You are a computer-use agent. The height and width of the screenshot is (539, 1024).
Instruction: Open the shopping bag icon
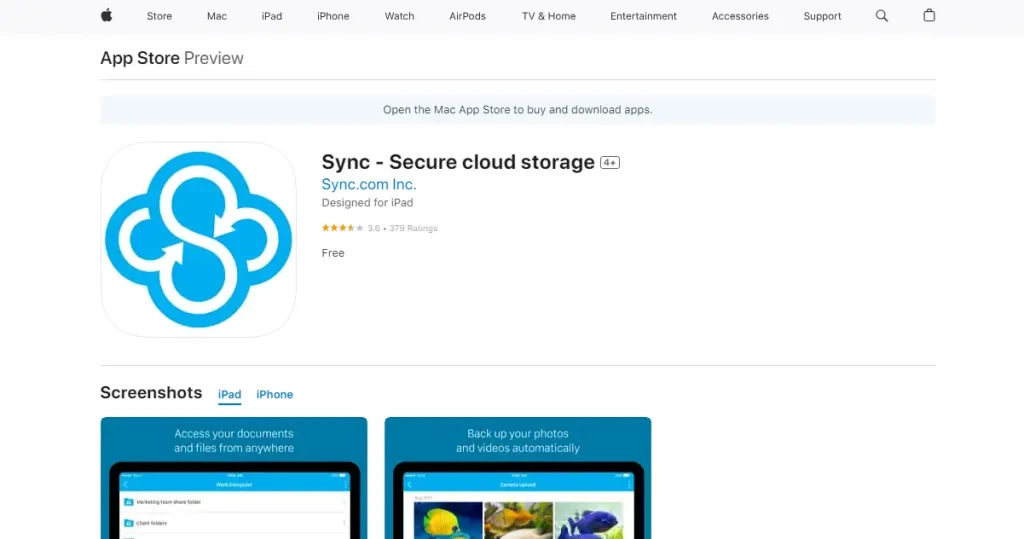[x=929, y=15]
